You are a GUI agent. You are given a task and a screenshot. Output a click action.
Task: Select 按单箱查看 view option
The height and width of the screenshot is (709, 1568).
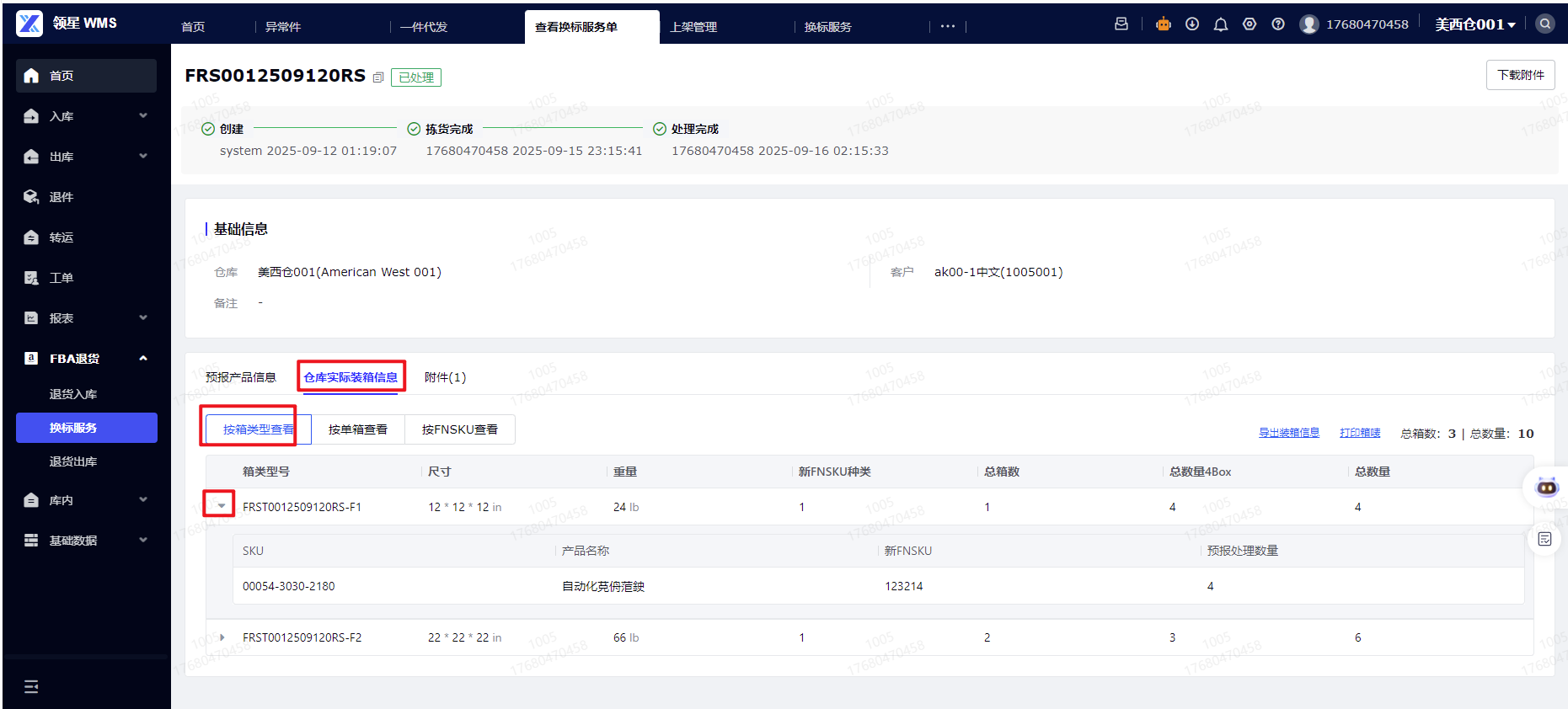point(358,429)
